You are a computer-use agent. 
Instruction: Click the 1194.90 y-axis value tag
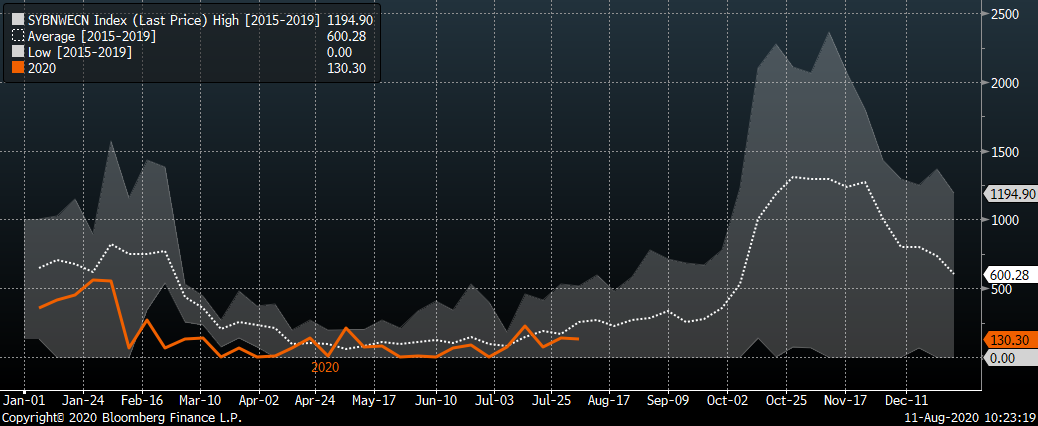point(1010,193)
